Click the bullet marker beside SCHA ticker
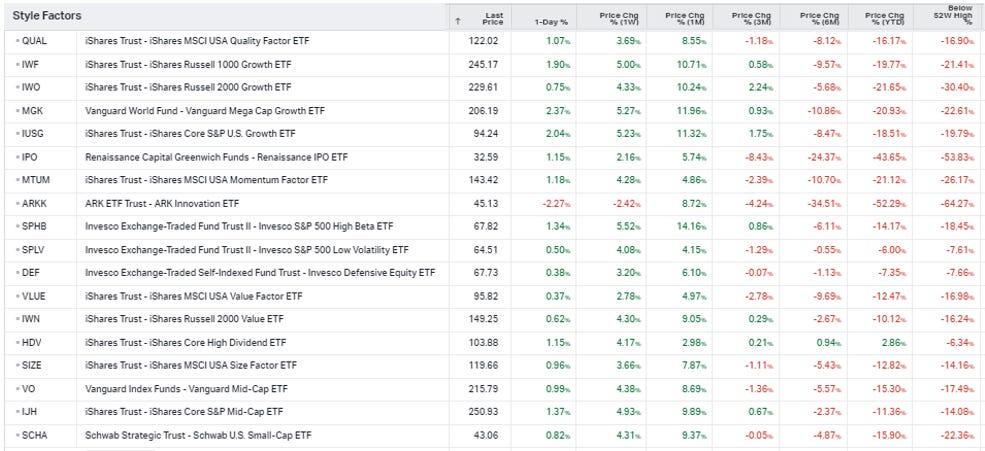 (18, 435)
